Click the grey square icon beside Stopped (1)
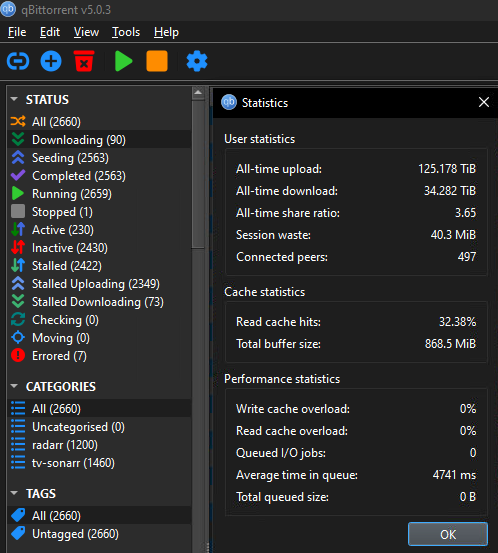This screenshot has width=498, height=553. coord(18,211)
